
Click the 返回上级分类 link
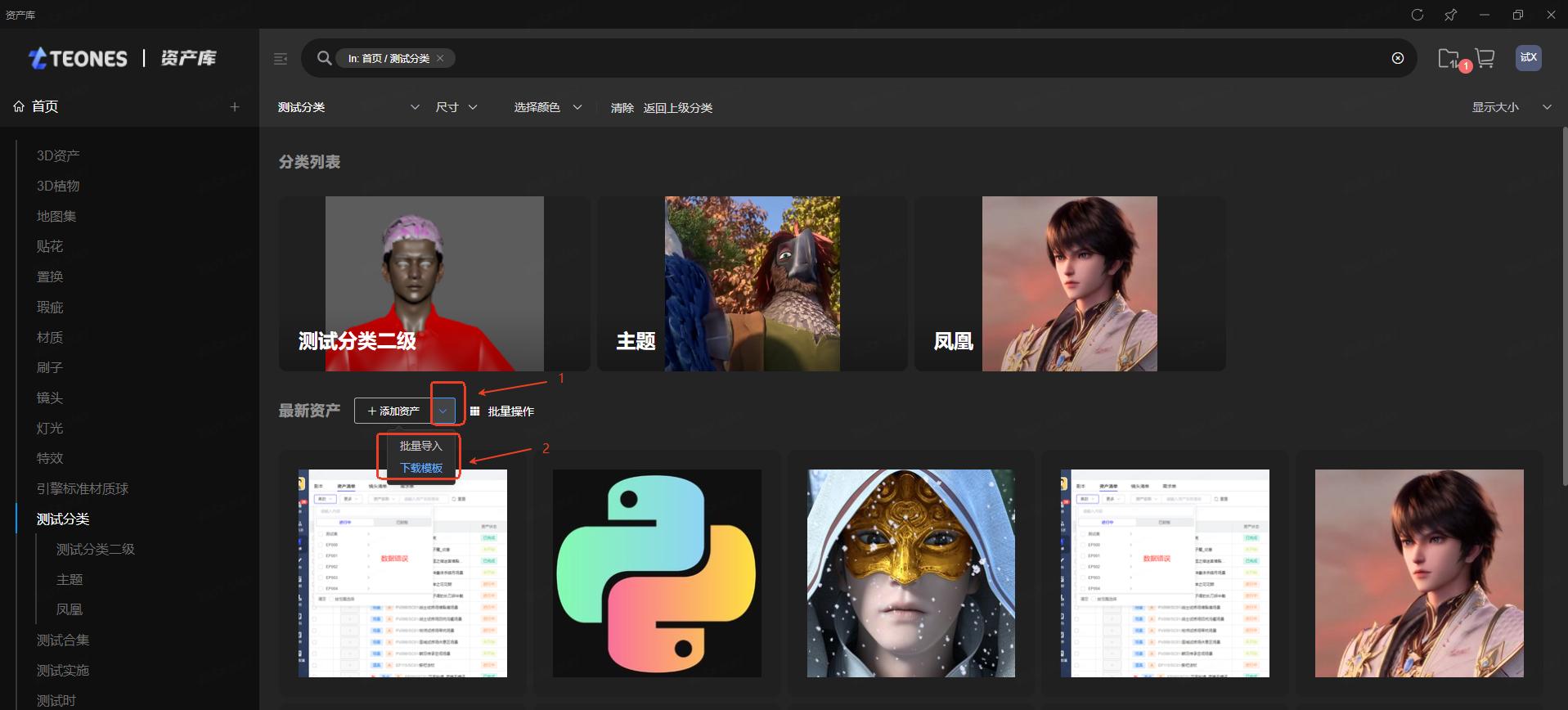[677, 108]
